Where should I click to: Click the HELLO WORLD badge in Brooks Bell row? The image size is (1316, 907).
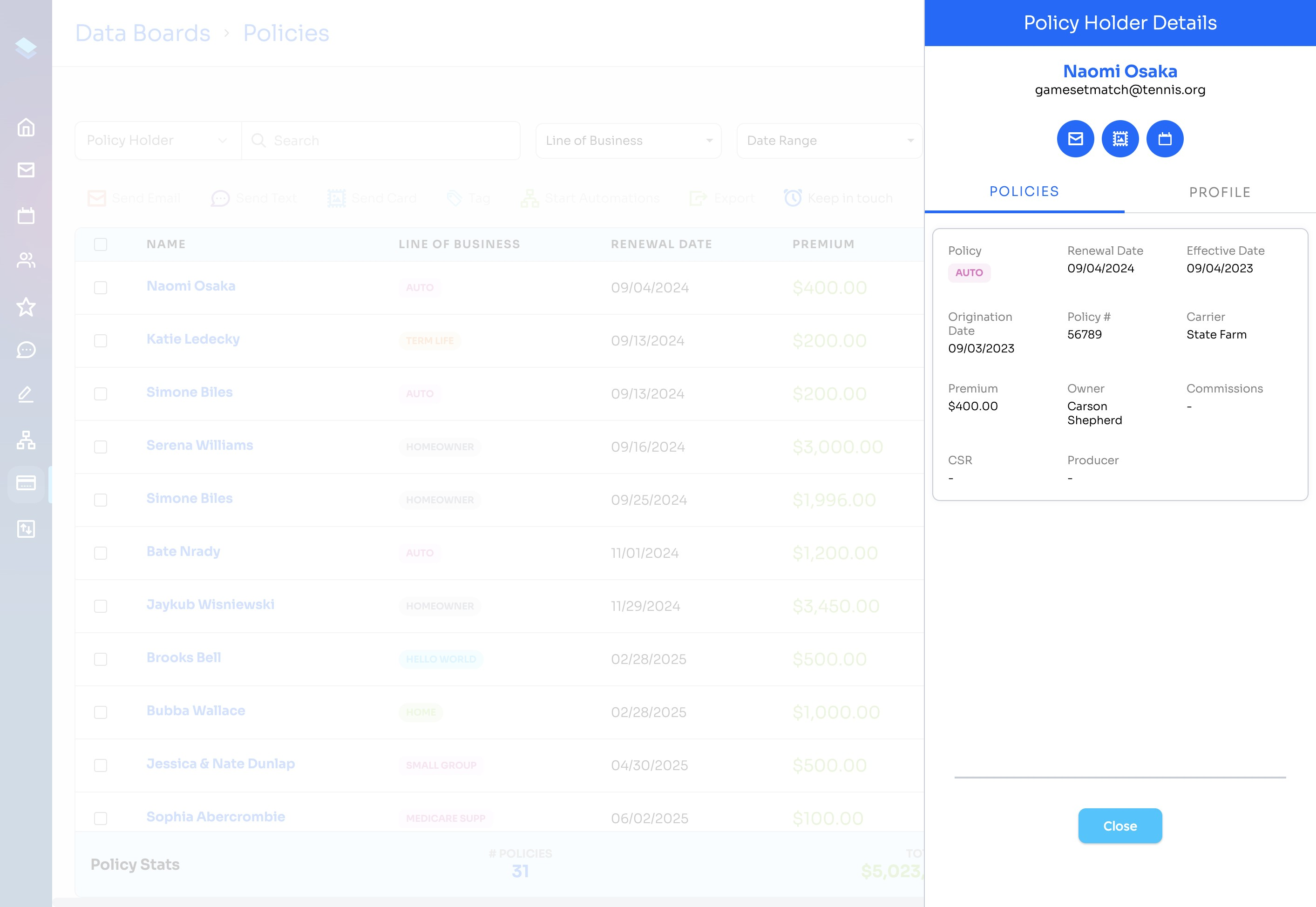pyautogui.click(x=441, y=659)
